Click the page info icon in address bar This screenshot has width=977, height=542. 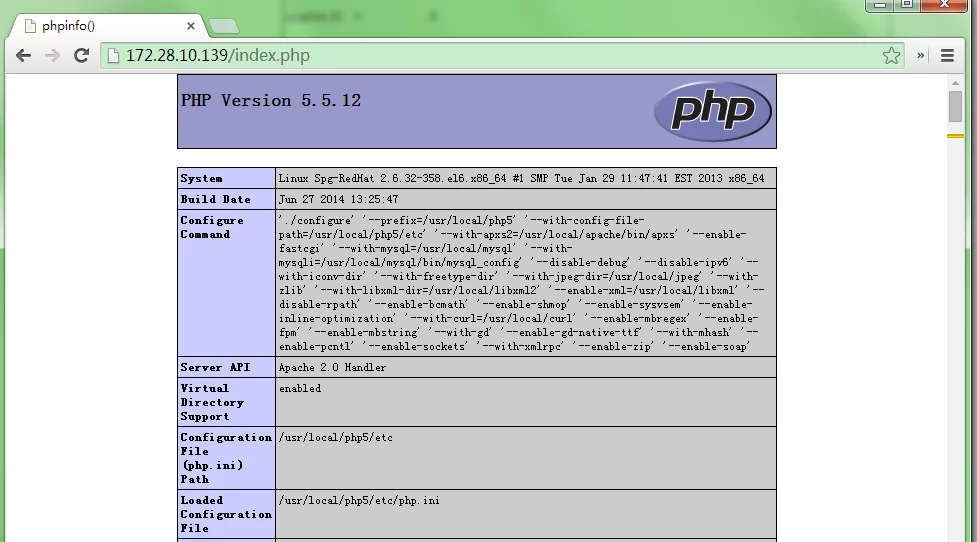tap(113, 56)
